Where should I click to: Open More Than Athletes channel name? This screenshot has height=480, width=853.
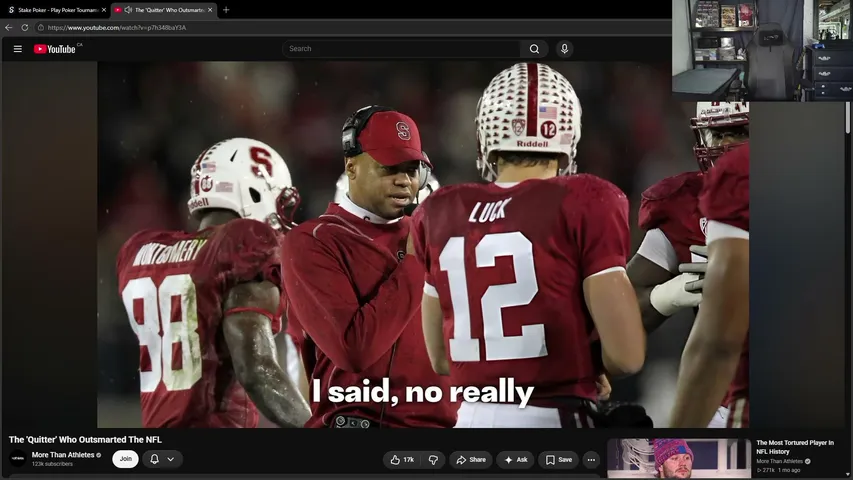click(x=63, y=455)
